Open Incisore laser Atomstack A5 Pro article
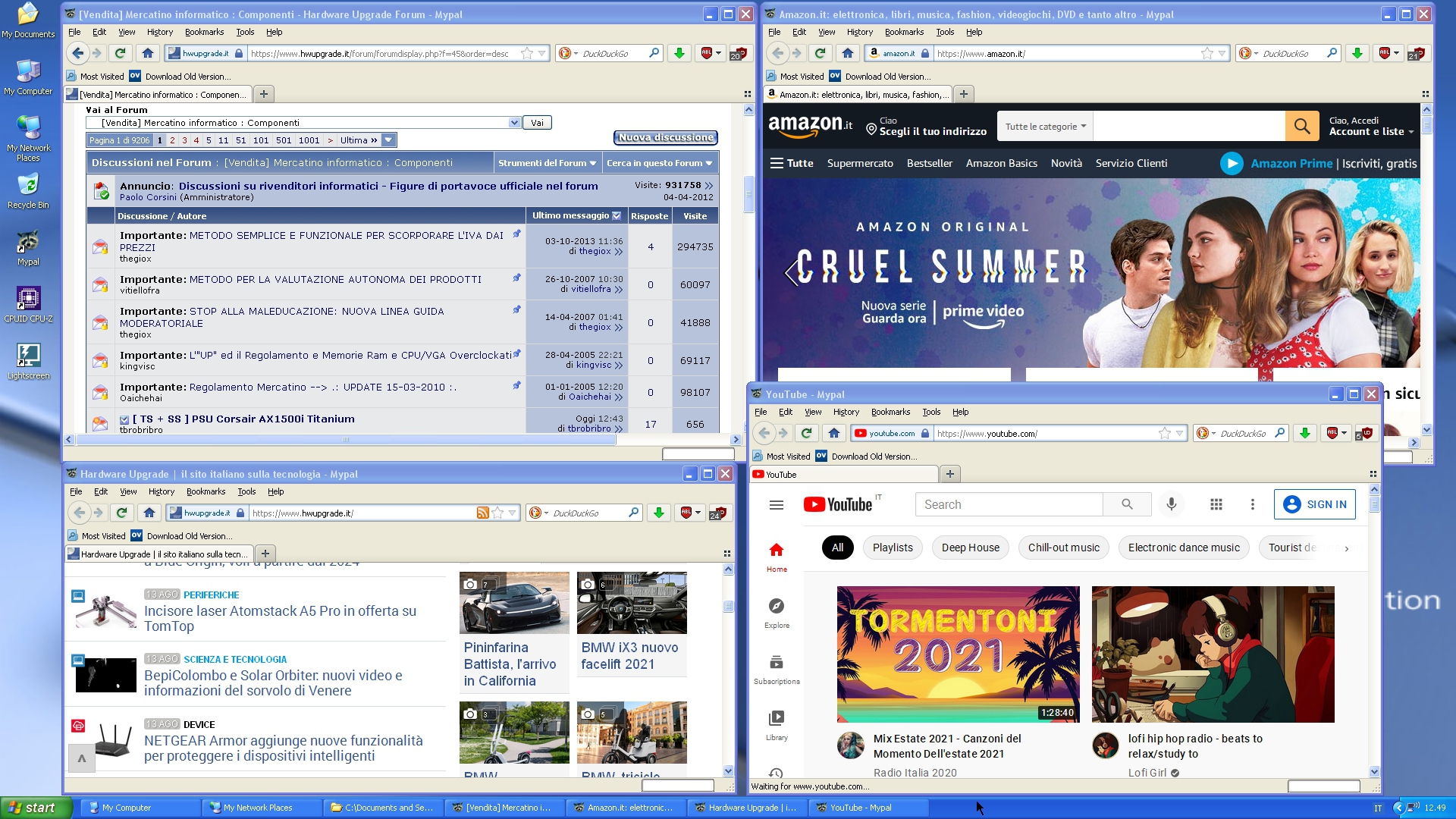Screen dimensions: 1456x819 pyautogui.click(x=280, y=618)
